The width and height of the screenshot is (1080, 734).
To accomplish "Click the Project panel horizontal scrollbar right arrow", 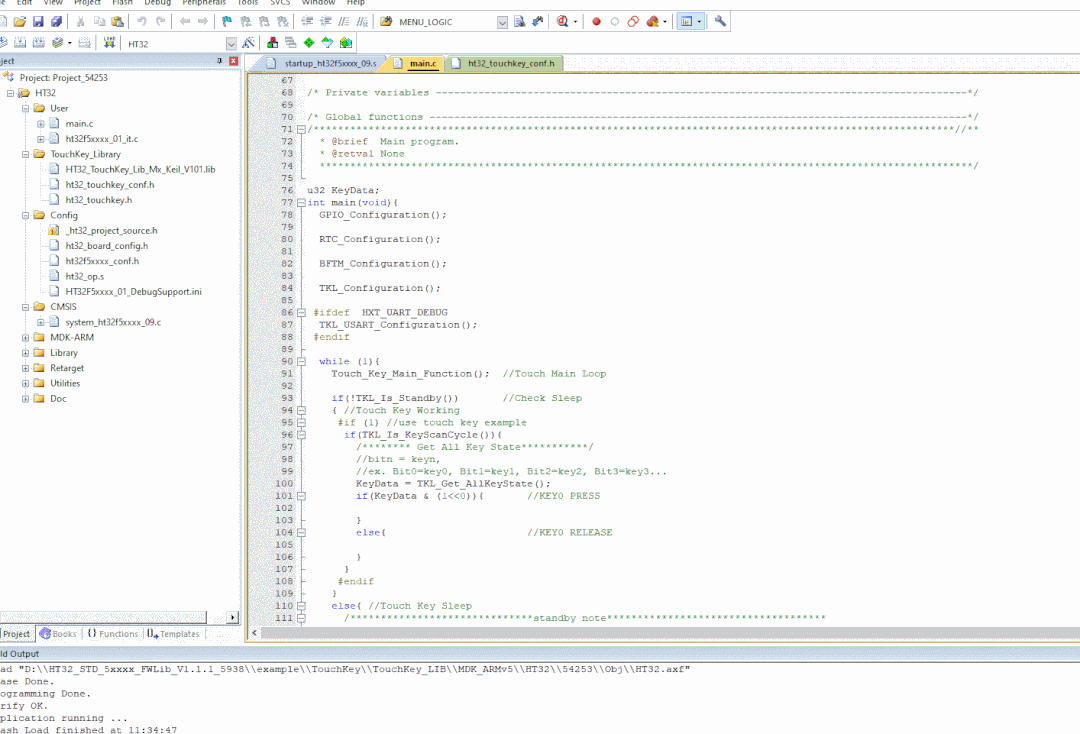I will pos(233,618).
